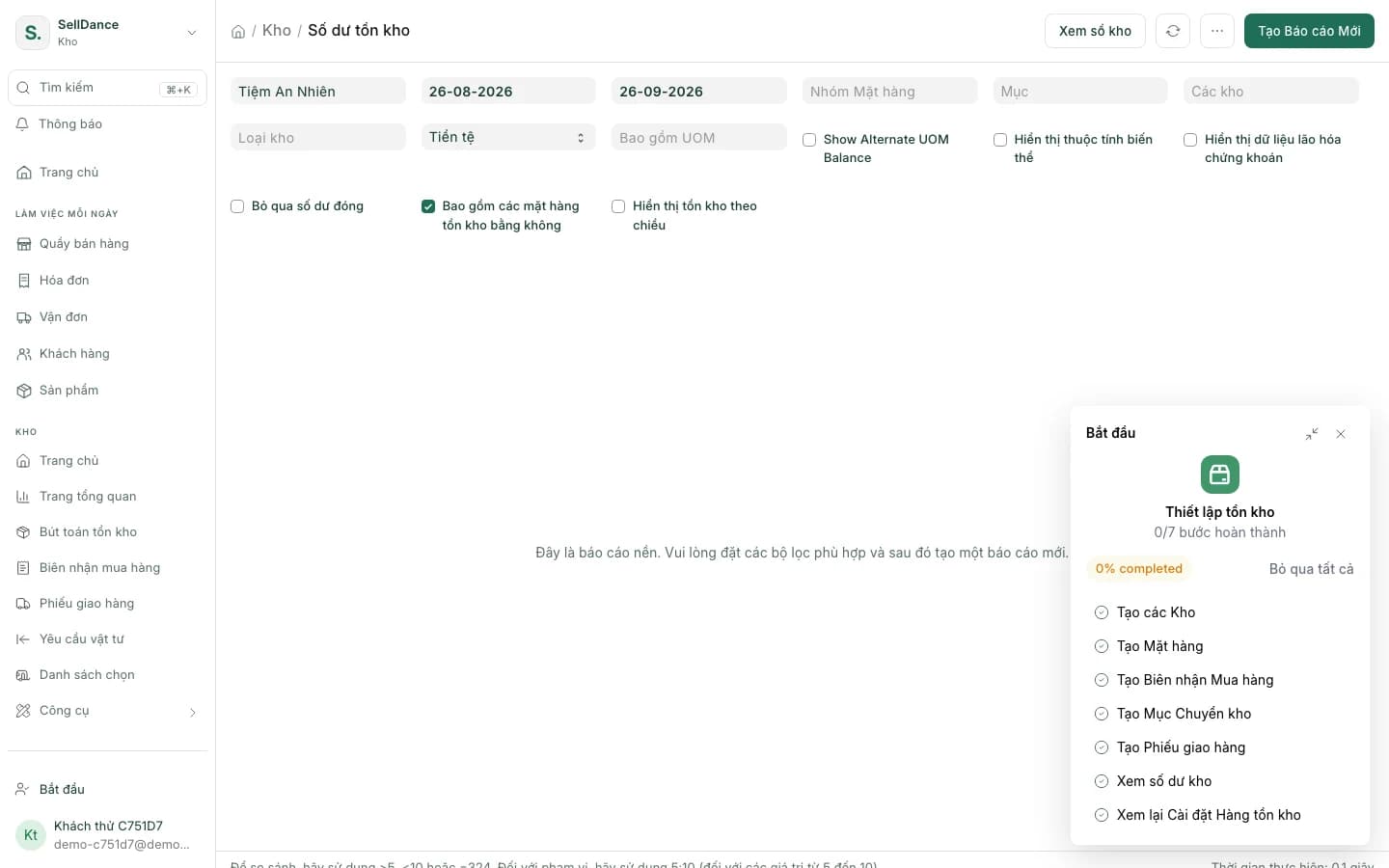Open the Tạo Mặt hàng onboarding step
Viewport: 1389px width, 868px height.
[x=1159, y=646]
